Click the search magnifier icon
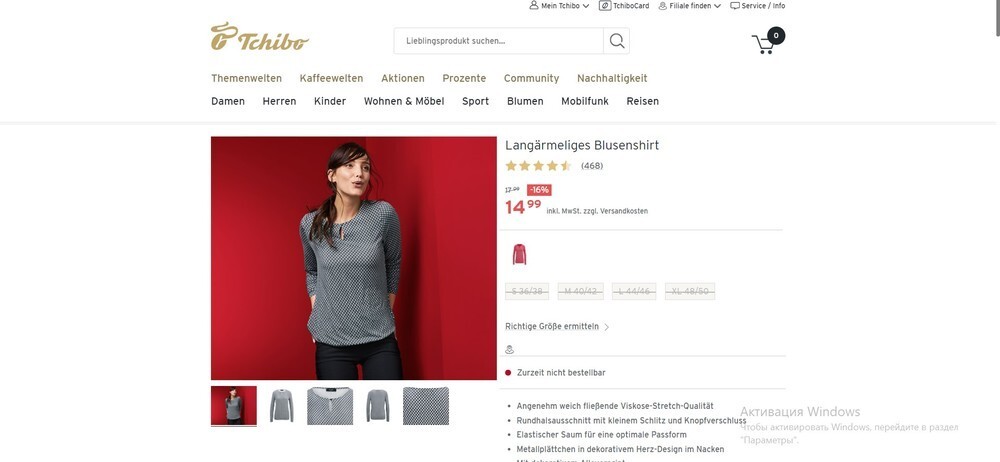The width and height of the screenshot is (1000, 462). 617,41
